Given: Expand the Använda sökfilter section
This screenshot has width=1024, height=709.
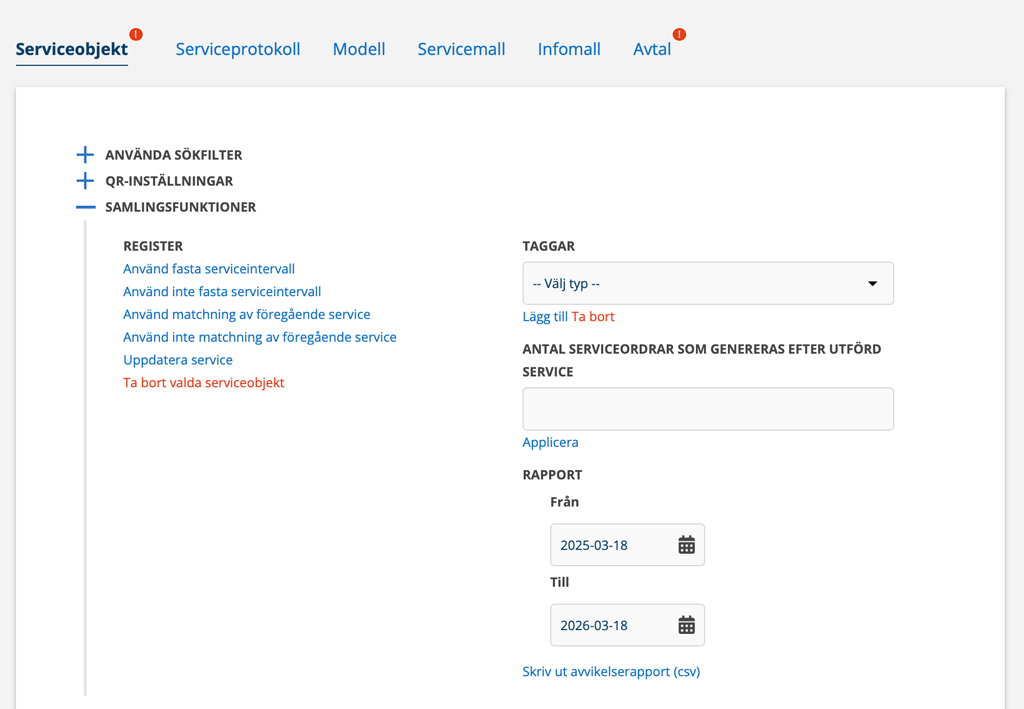Looking at the screenshot, I should click(86, 155).
